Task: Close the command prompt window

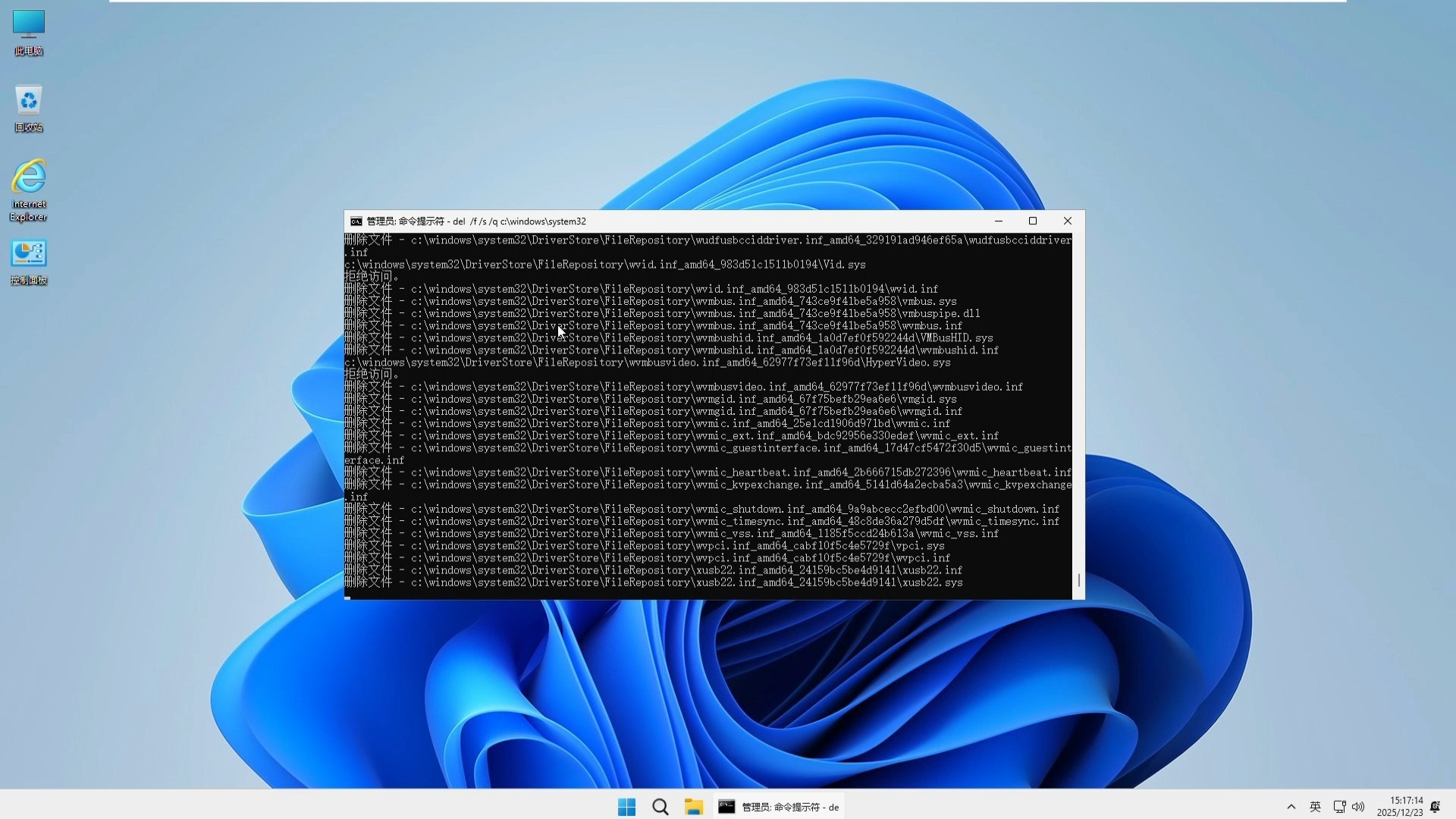Action: pos(1067,221)
